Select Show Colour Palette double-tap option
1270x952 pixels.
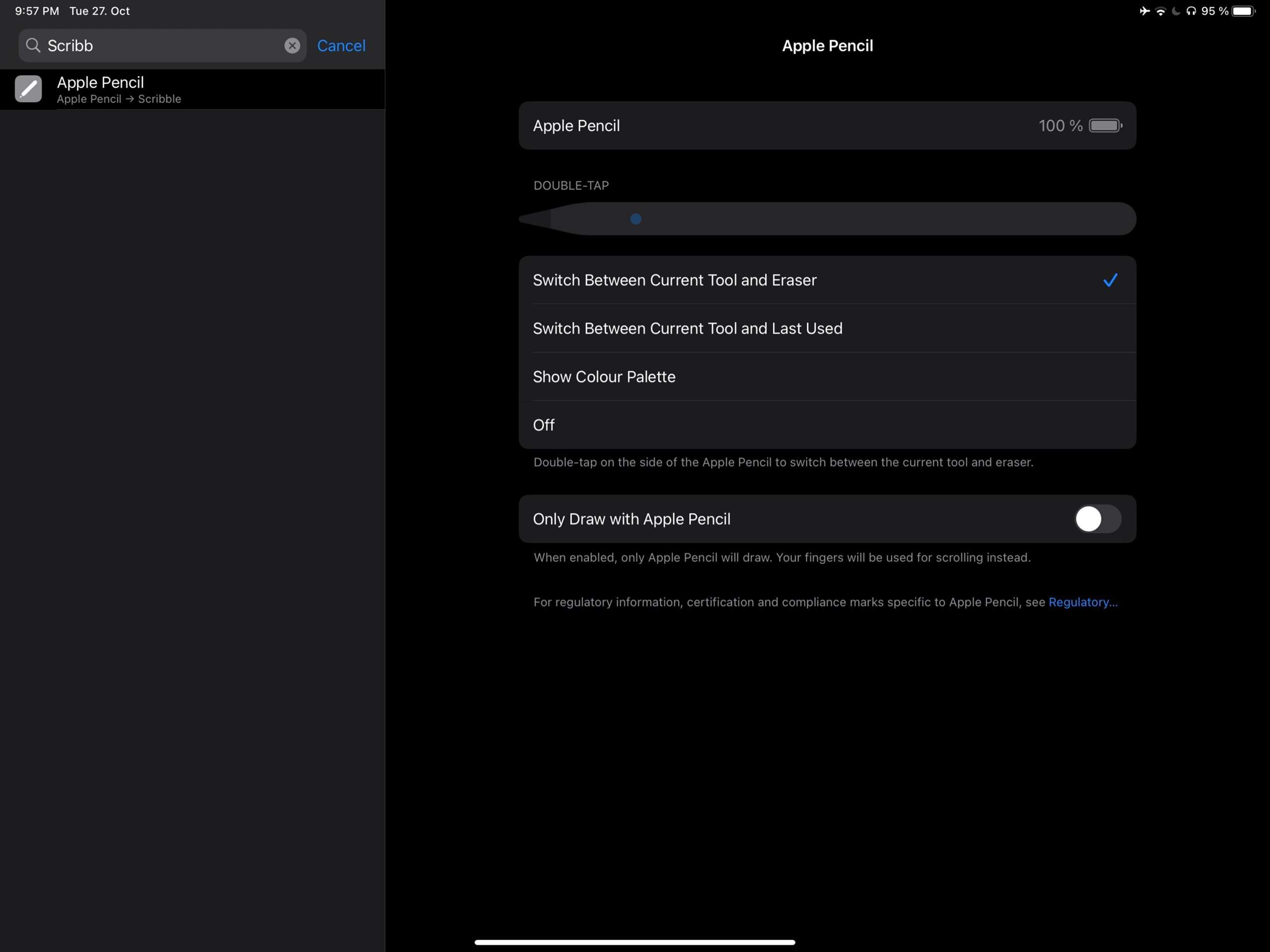point(828,377)
